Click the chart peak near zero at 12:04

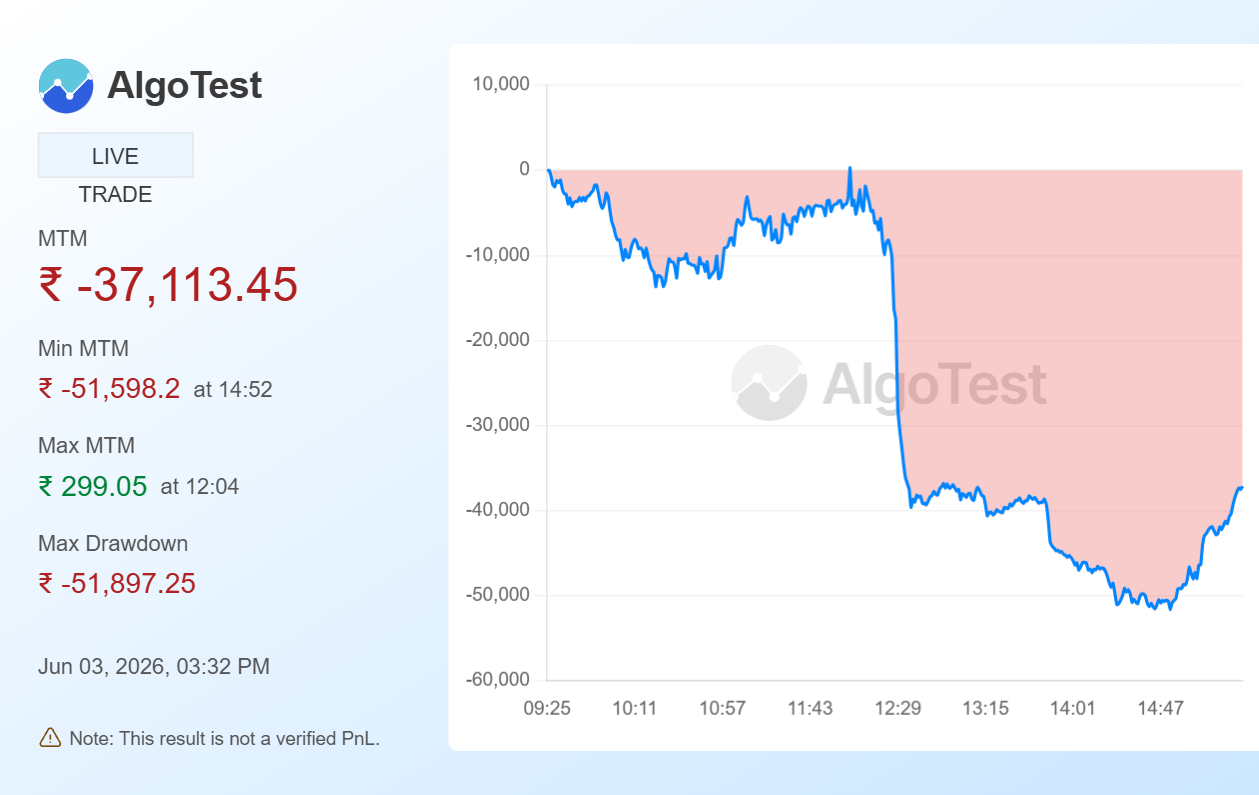[850, 169]
